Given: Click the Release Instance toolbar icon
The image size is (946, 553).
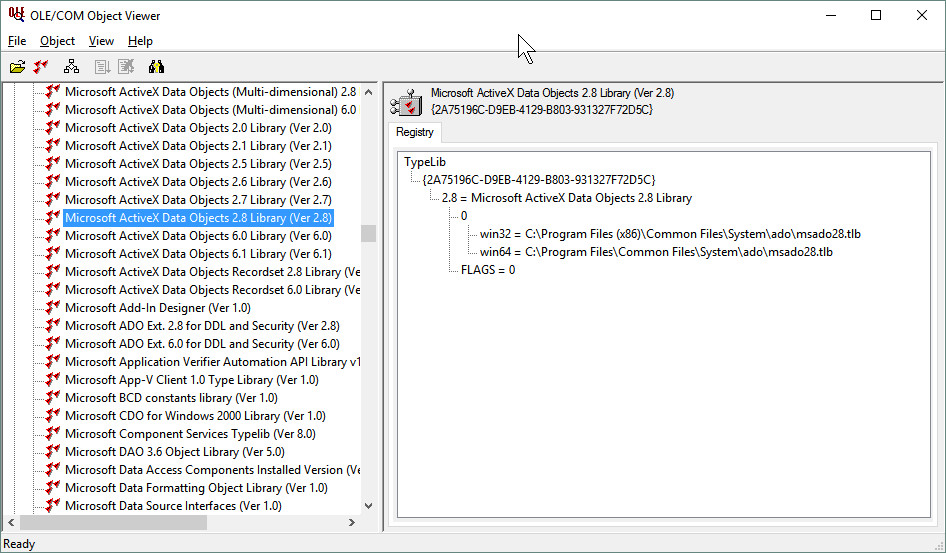Looking at the screenshot, I should point(125,67).
